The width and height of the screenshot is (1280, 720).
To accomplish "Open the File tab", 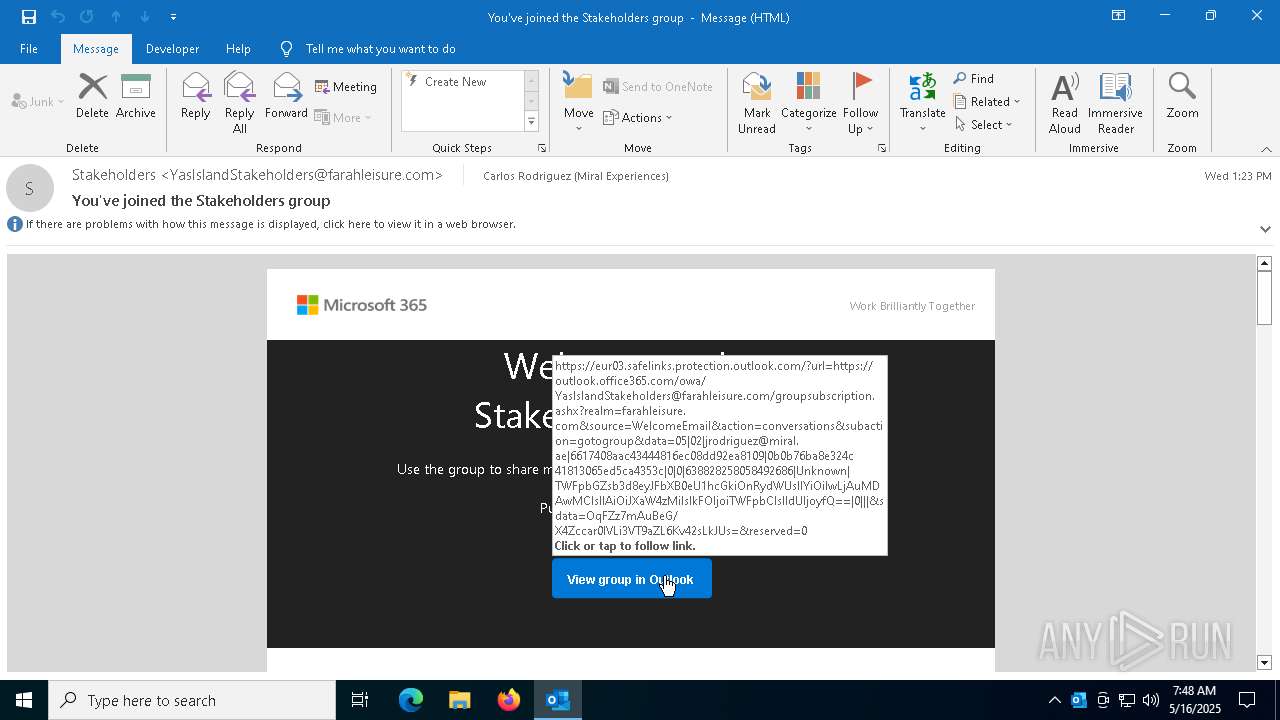I will pos(29,49).
